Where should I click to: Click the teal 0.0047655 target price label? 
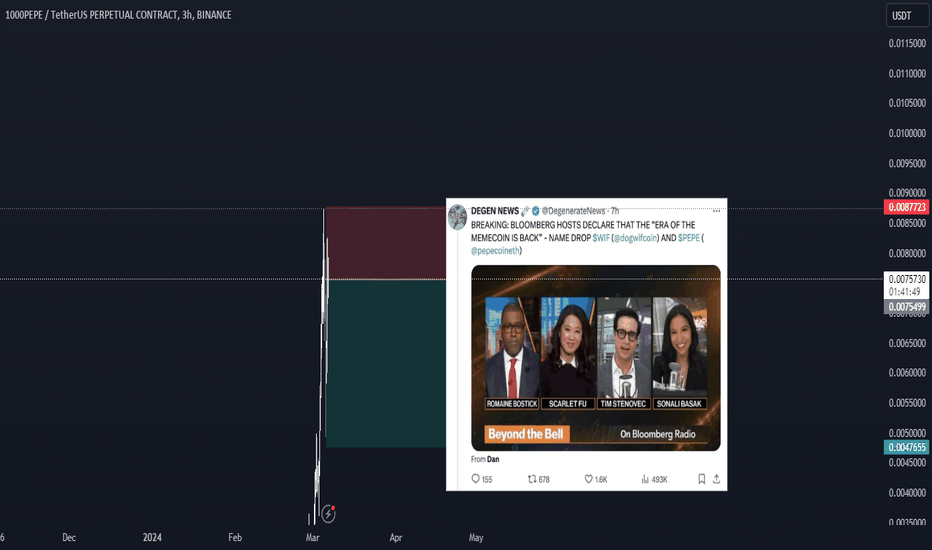[906, 447]
